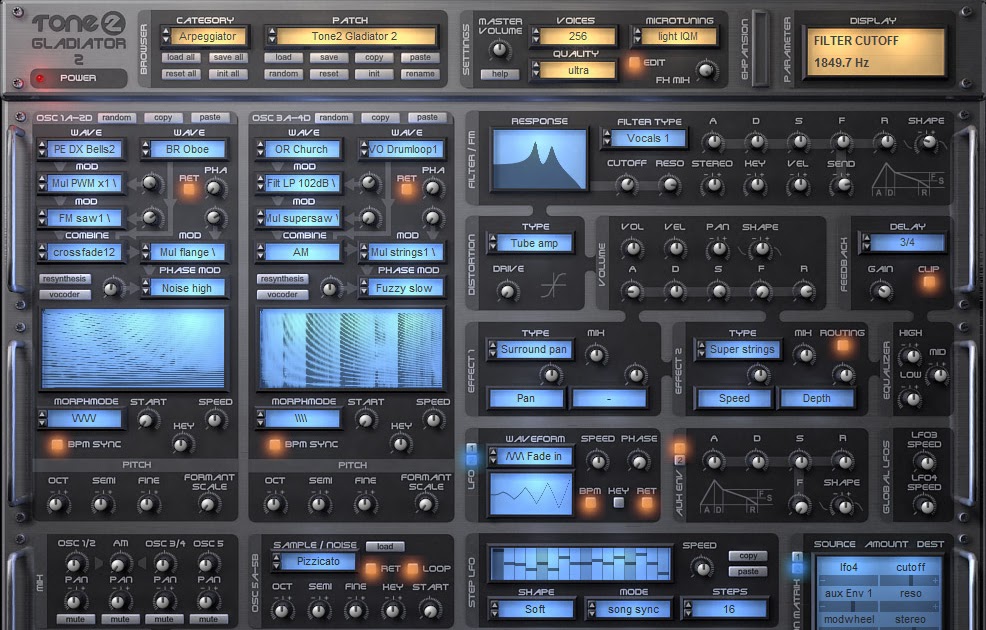Toggle the EDIT light in settings

coord(634,62)
